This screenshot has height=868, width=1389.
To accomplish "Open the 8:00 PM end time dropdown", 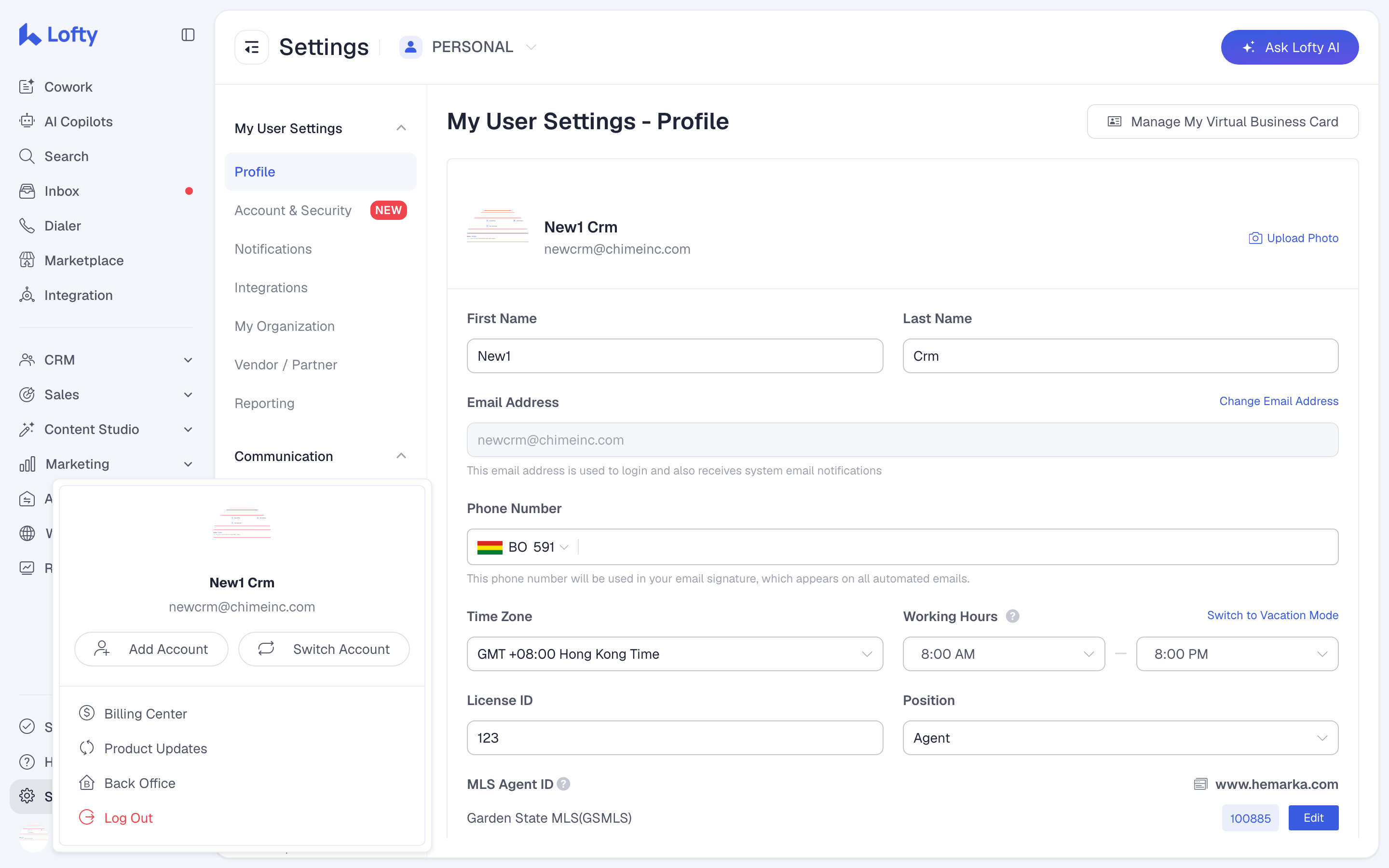I will pos(1237,654).
